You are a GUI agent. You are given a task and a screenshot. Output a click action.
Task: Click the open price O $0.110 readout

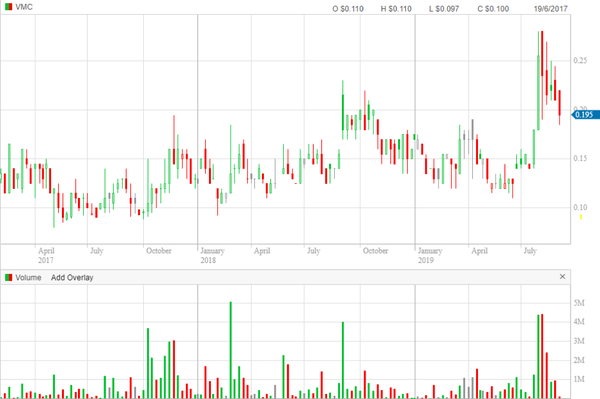[348, 8]
